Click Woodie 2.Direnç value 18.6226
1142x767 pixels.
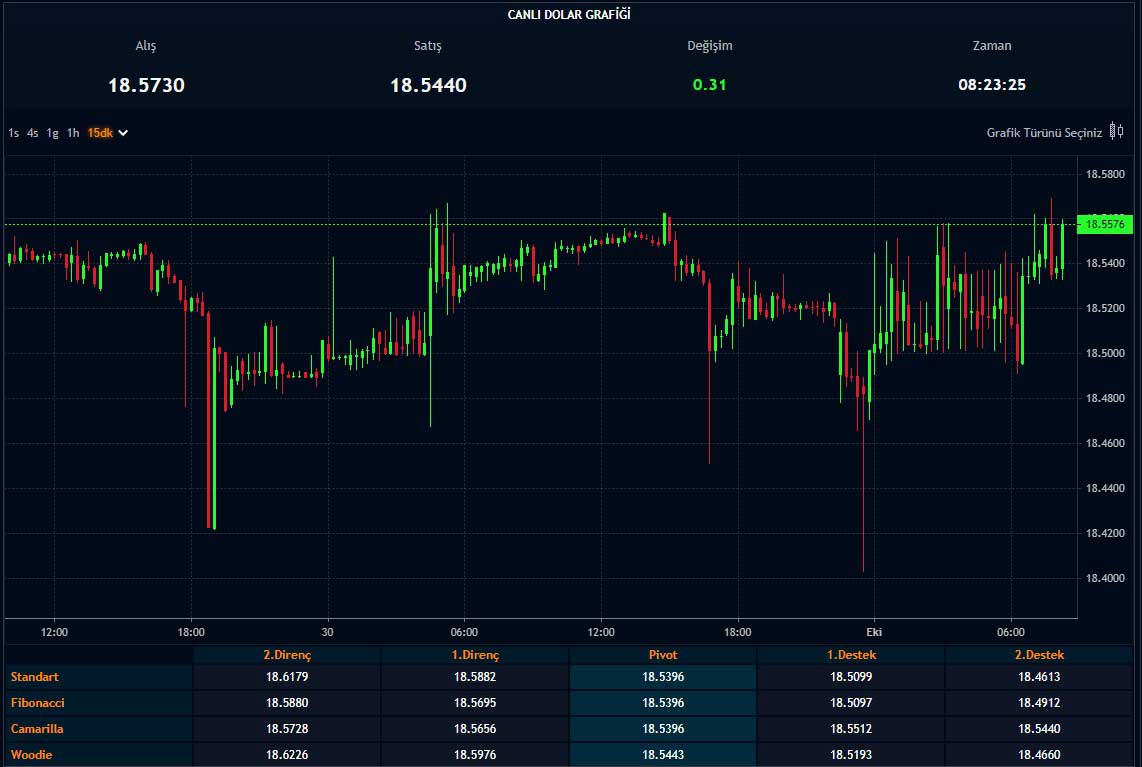287,755
